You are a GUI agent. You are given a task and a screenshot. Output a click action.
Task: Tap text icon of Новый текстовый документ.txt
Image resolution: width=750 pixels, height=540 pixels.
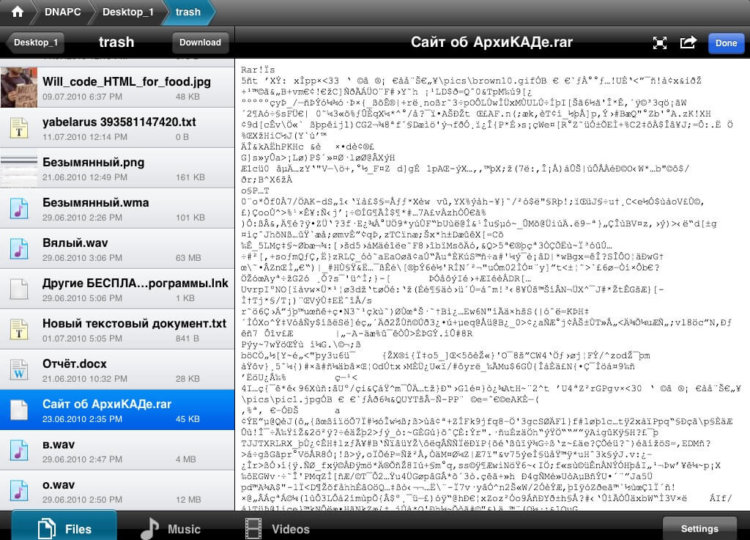19,330
